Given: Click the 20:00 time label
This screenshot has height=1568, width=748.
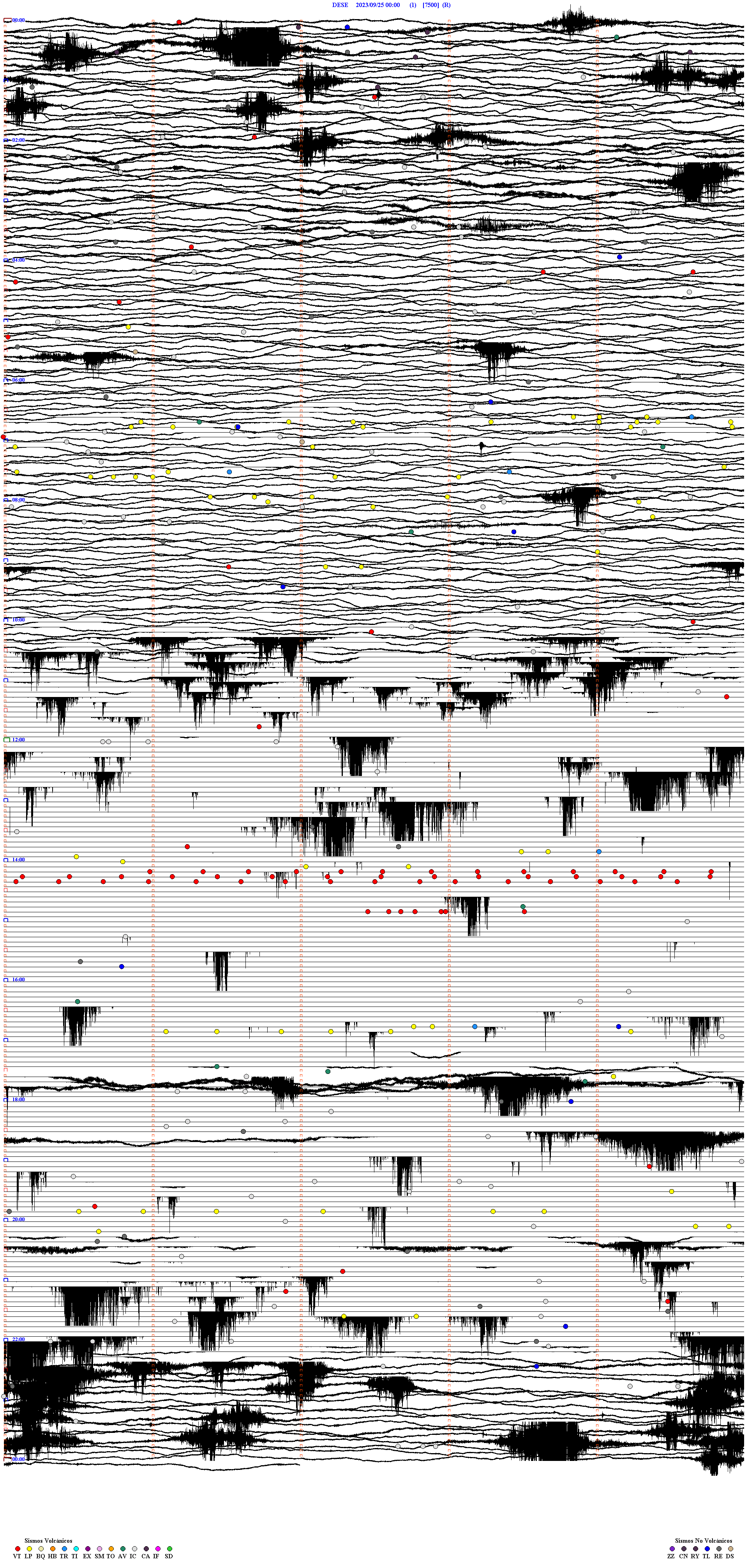Looking at the screenshot, I should [x=18, y=1219].
